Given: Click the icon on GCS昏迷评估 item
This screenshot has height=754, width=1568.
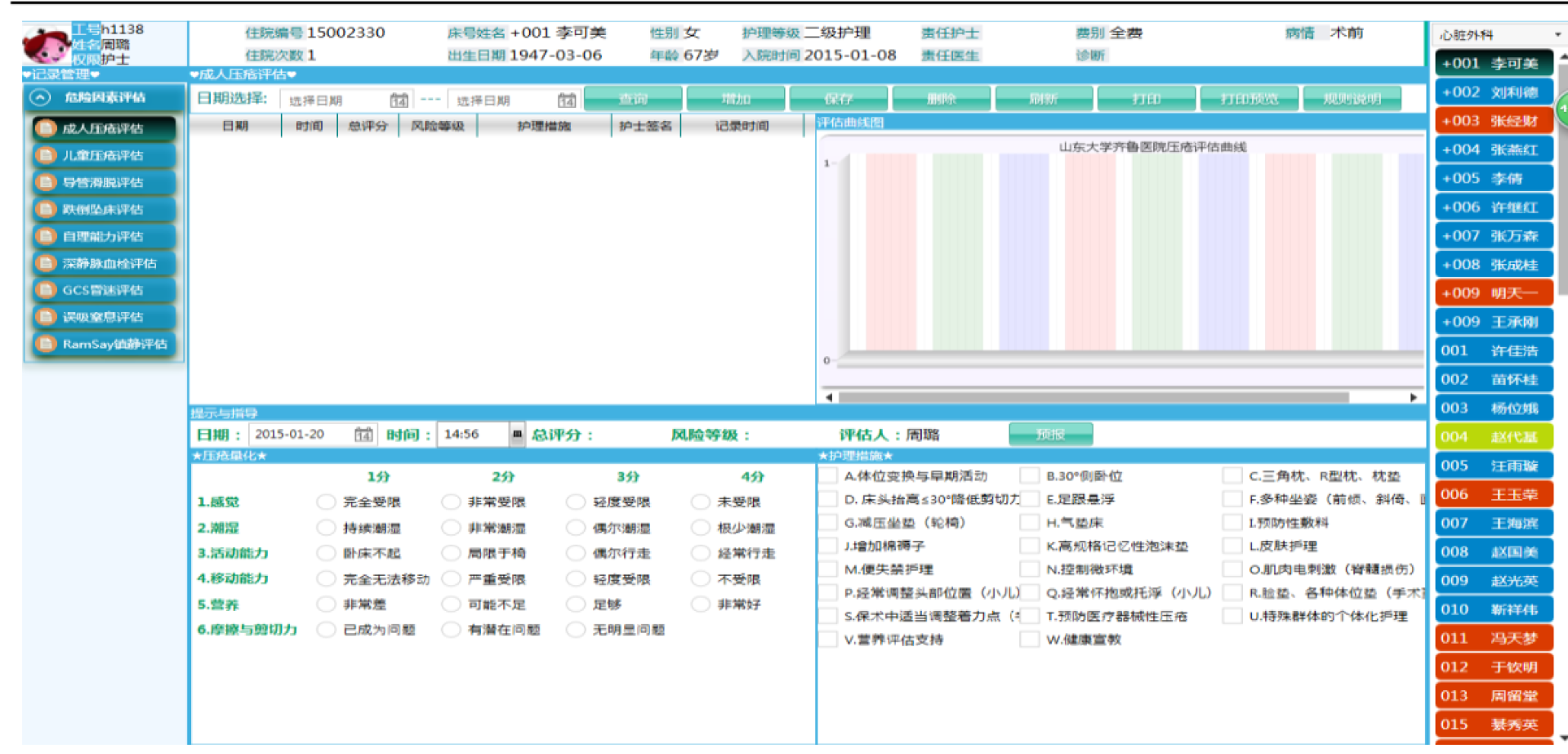Looking at the screenshot, I should coord(47,290).
